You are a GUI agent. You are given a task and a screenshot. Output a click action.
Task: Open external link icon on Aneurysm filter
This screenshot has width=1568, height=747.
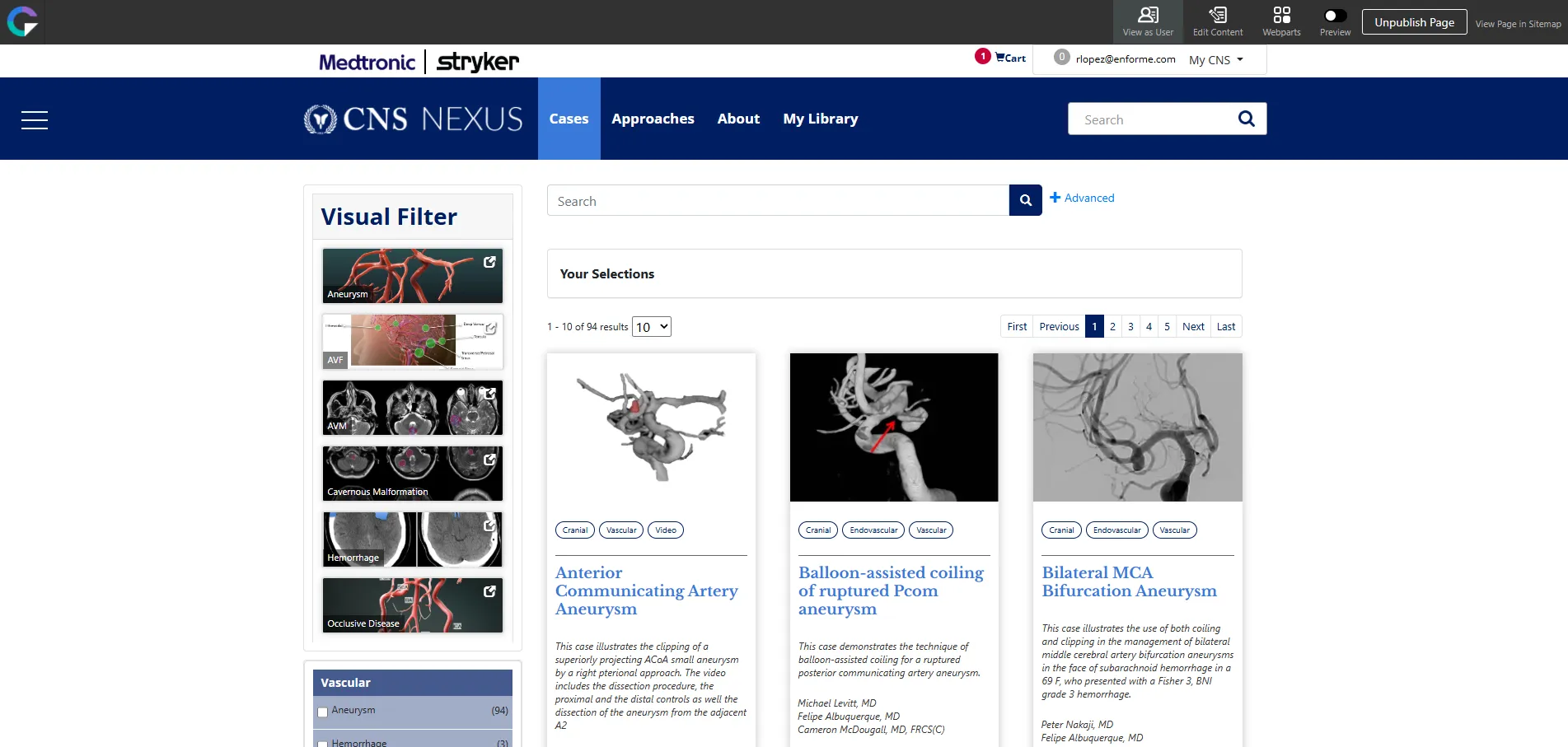coord(489,262)
